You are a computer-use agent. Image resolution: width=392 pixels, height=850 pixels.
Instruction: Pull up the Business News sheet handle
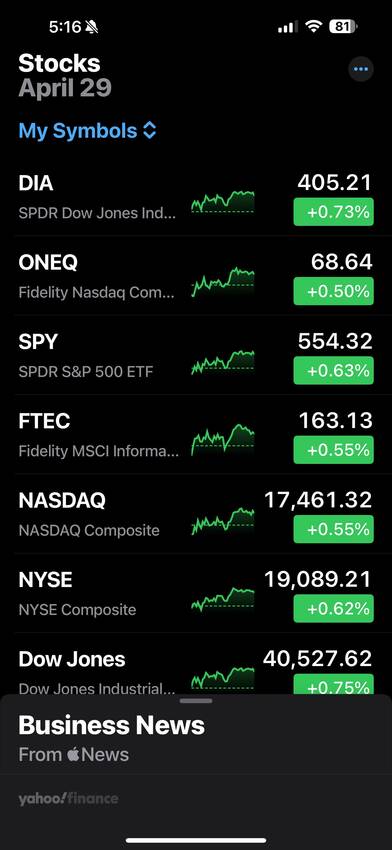(196, 701)
